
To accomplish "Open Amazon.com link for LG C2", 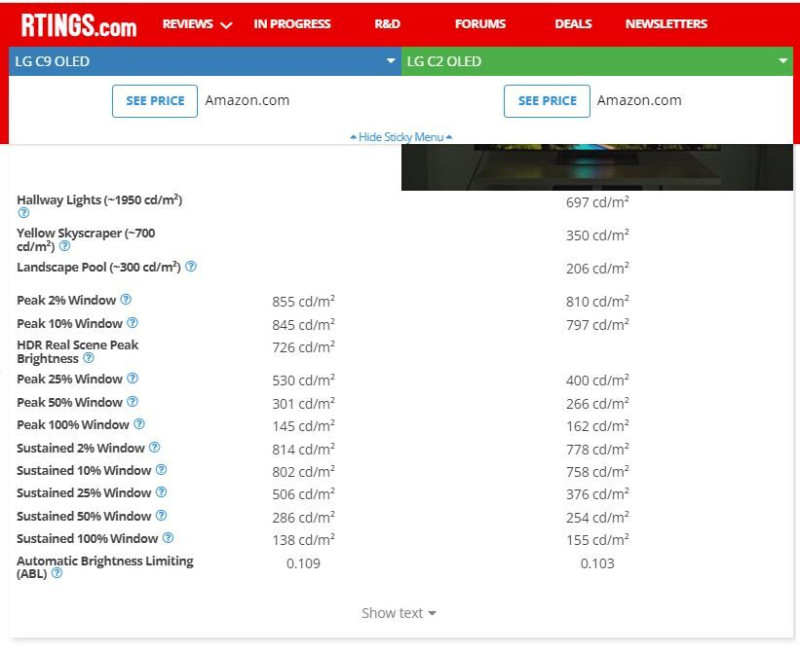I will click(639, 100).
